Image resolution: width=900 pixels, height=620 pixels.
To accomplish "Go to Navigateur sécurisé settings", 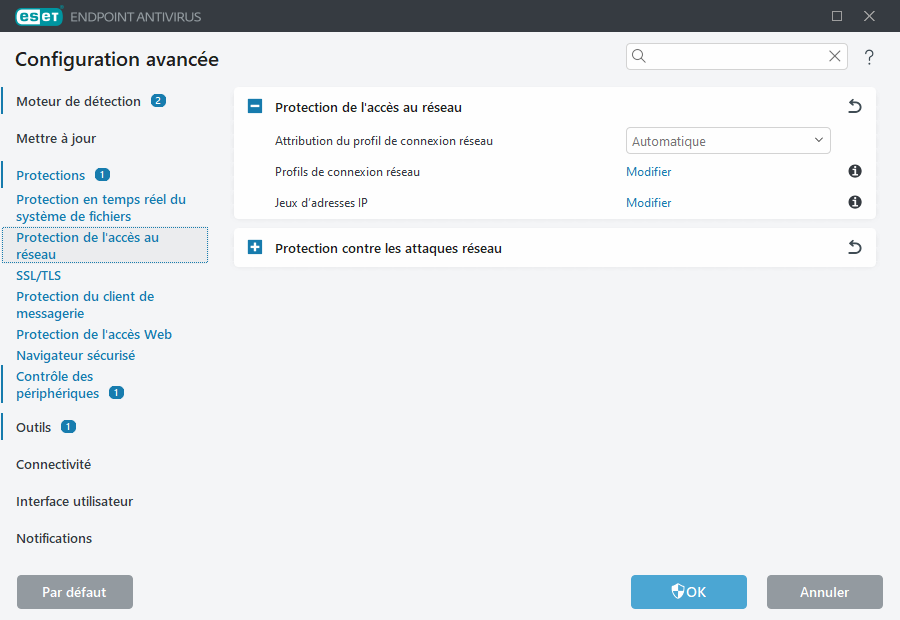I will [75, 355].
